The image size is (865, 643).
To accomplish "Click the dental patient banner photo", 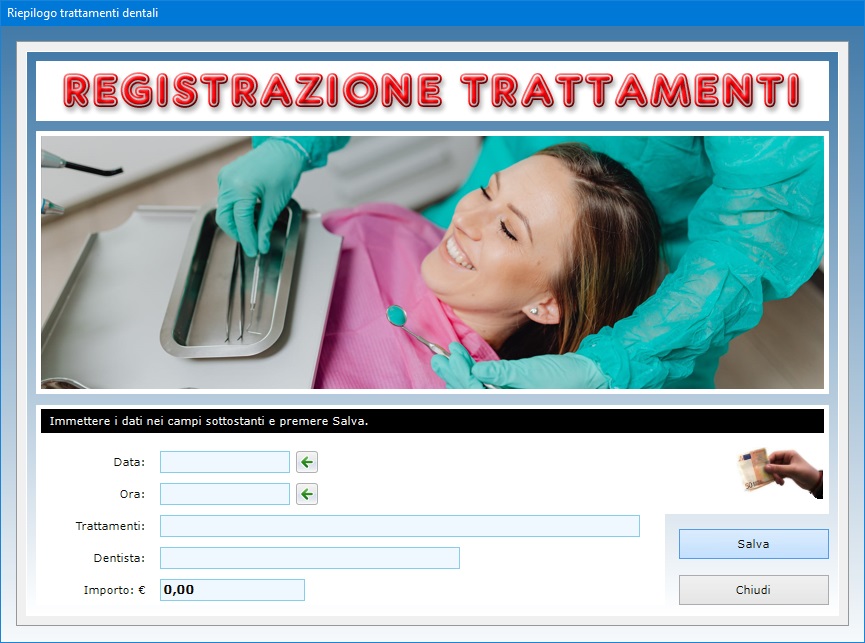I will coord(432,262).
